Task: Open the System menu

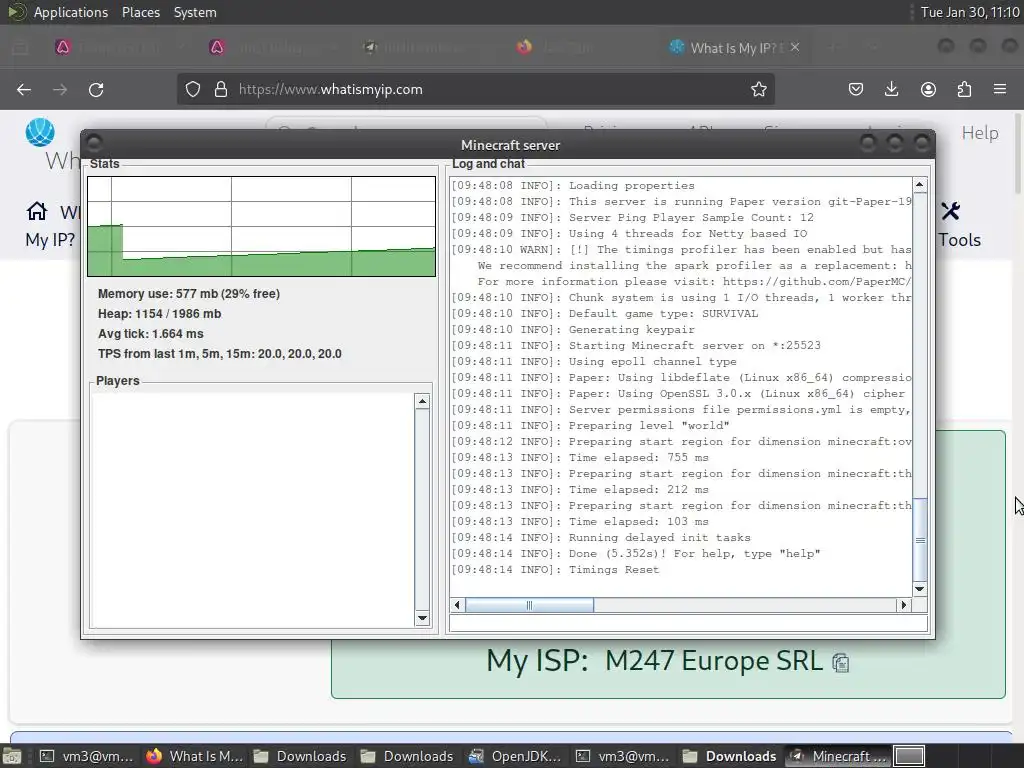Action: click(x=195, y=12)
